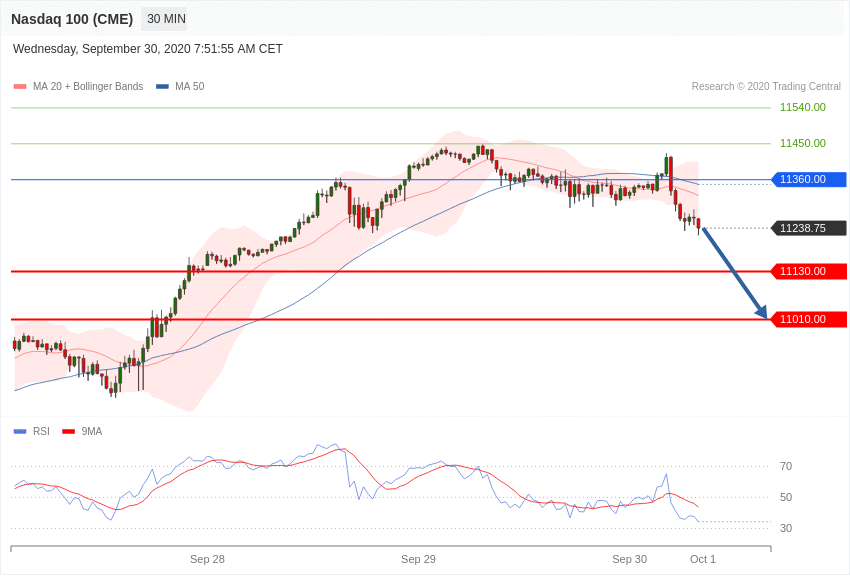Click the MA 50 legend label
Viewport: 850px width, 576px height.
coord(190,86)
